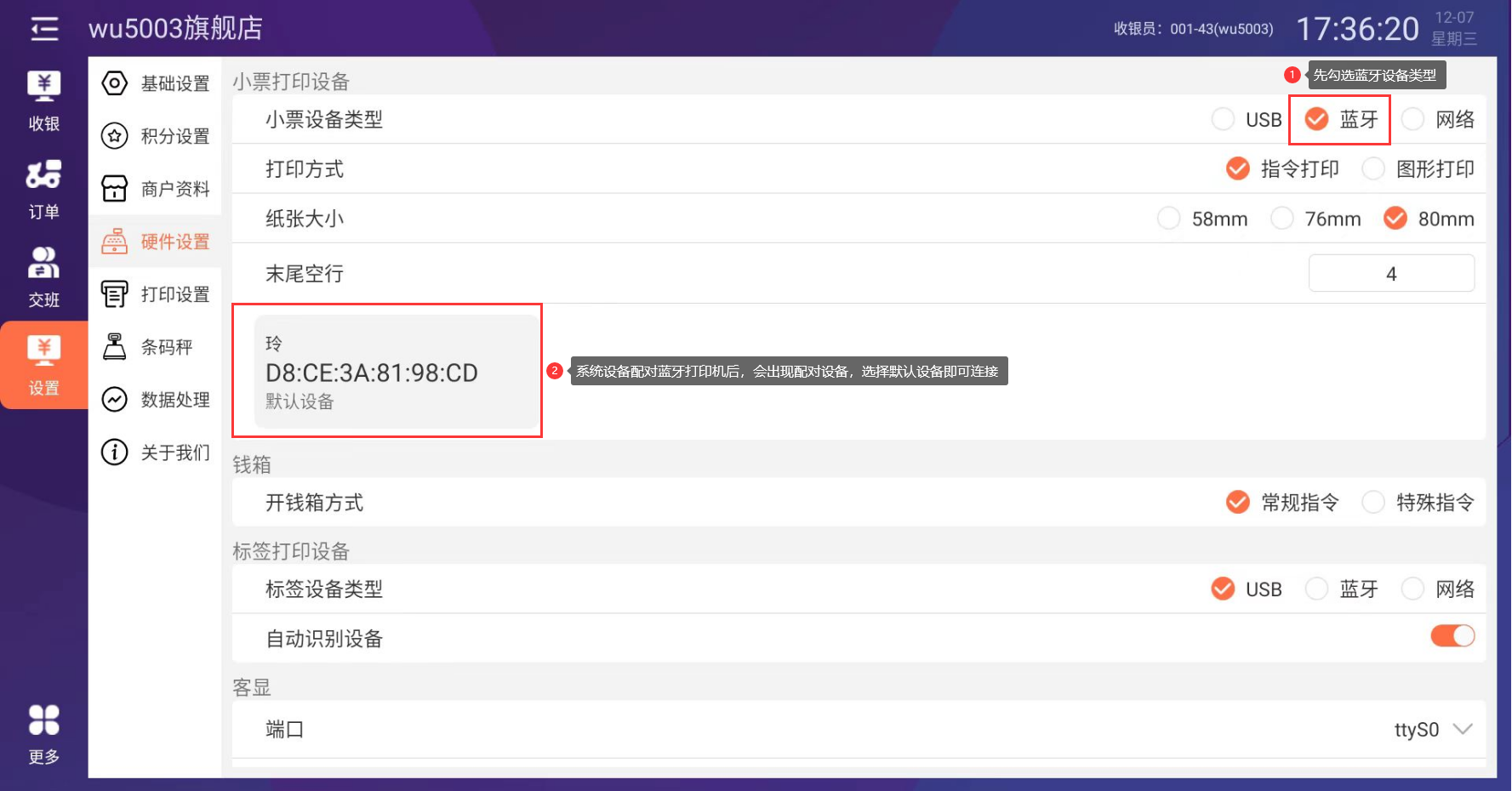The width and height of the screenshot is (1512, 791).
Task: Edit the 末尾空行 value field
Action: pos(1391,274)
